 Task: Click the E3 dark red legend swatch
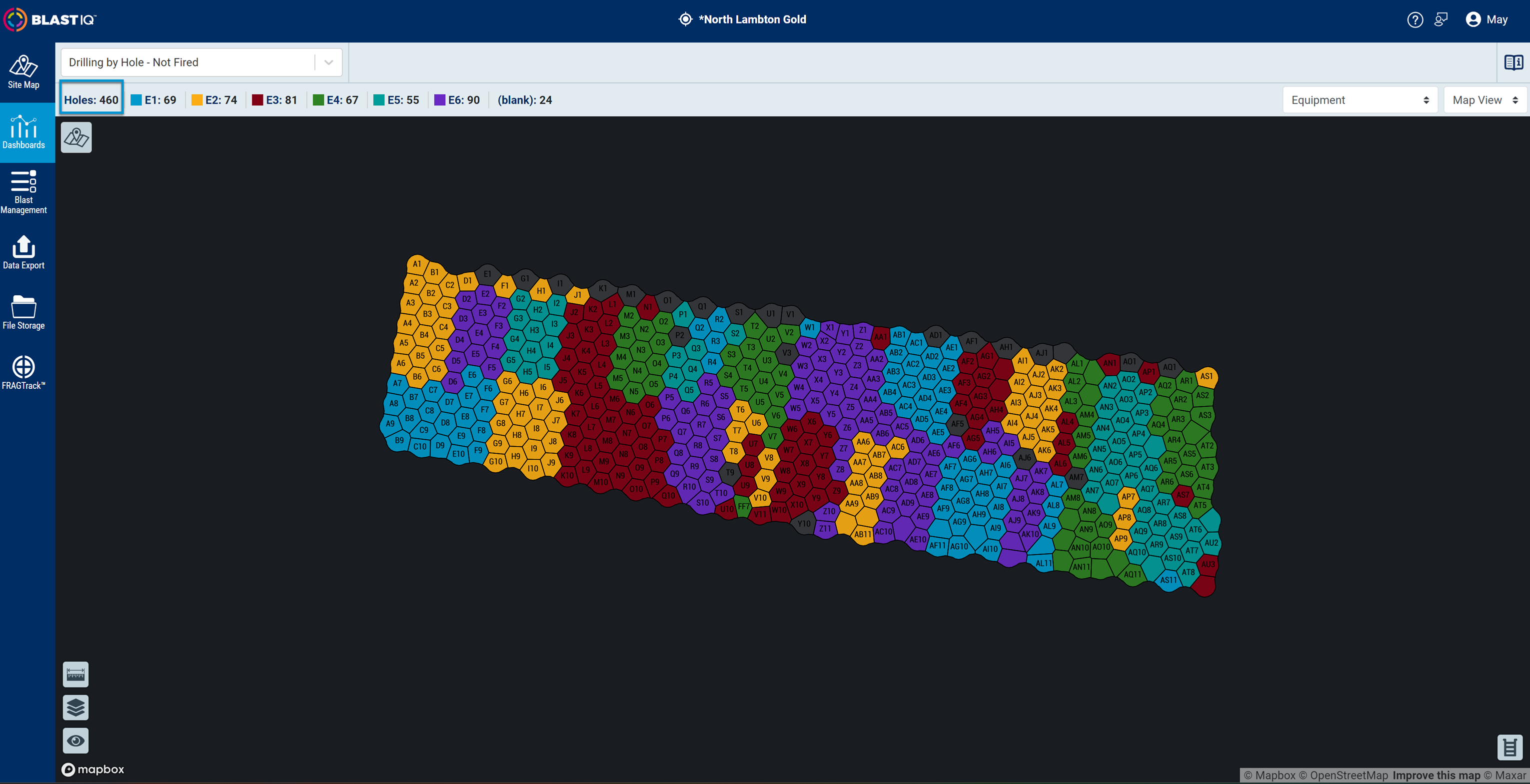click(x=257, y=100)
